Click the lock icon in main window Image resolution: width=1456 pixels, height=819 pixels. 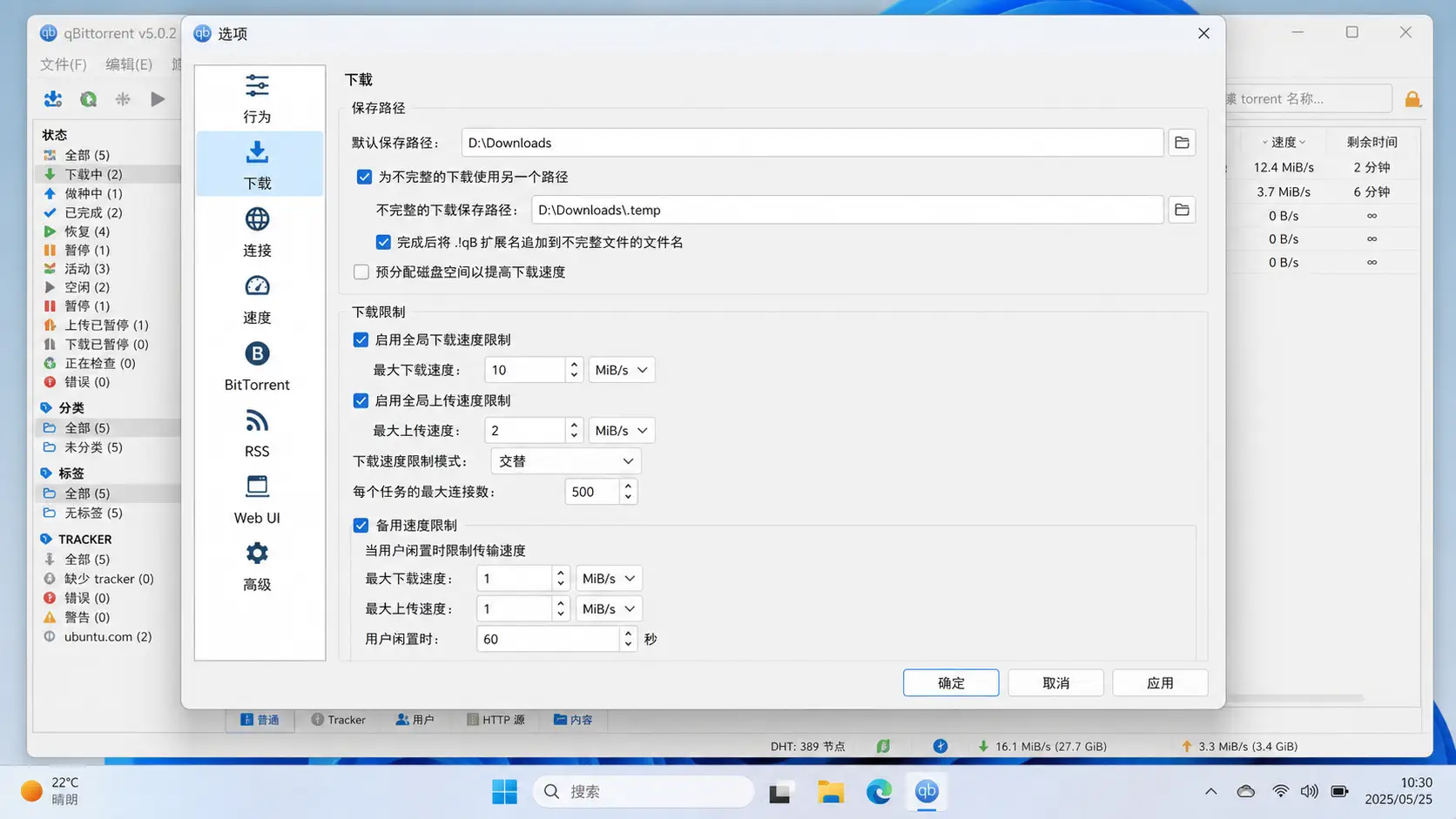pyautogui.click(x=1412, y=99)
